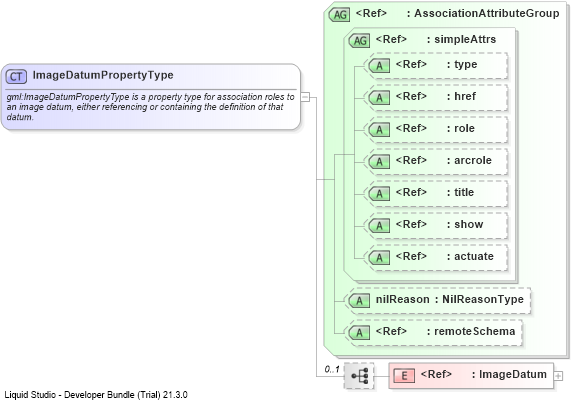Select the ImageDatumPropertyType title
The image size is (573, 400).
coord(103,75)
